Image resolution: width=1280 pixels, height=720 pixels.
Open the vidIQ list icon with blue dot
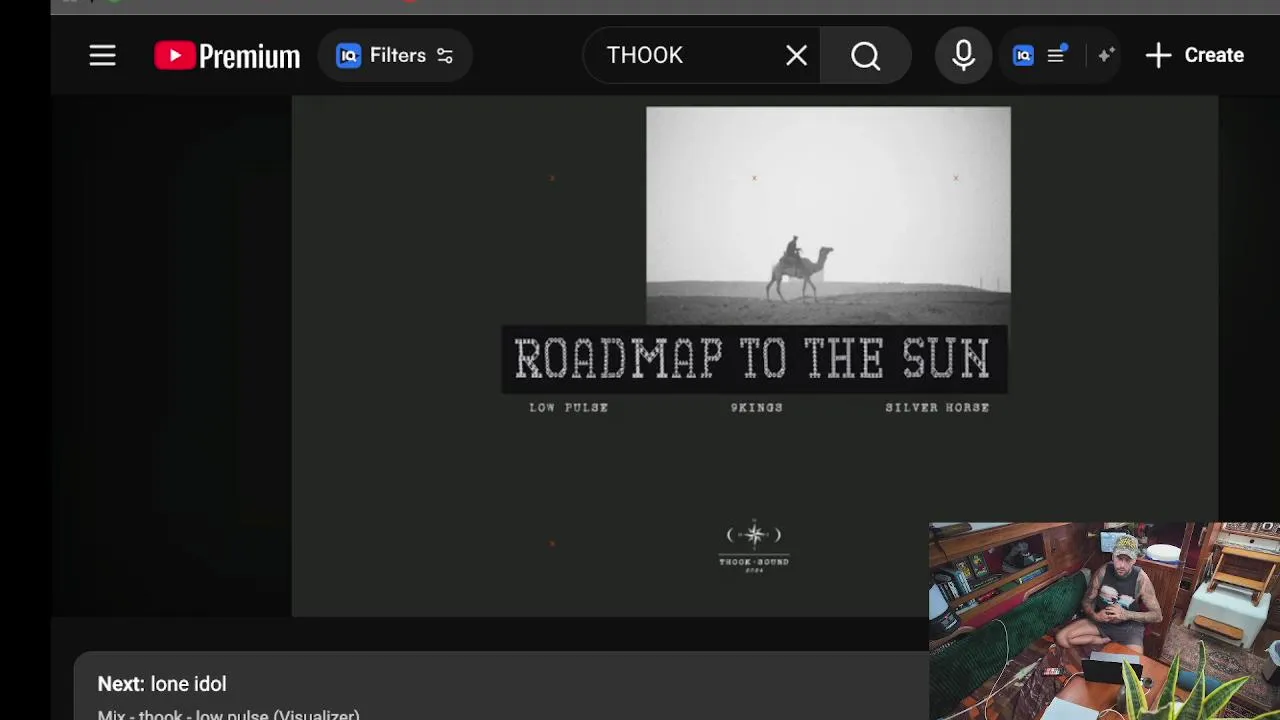pyautogui.click(x=1056, y=55)
